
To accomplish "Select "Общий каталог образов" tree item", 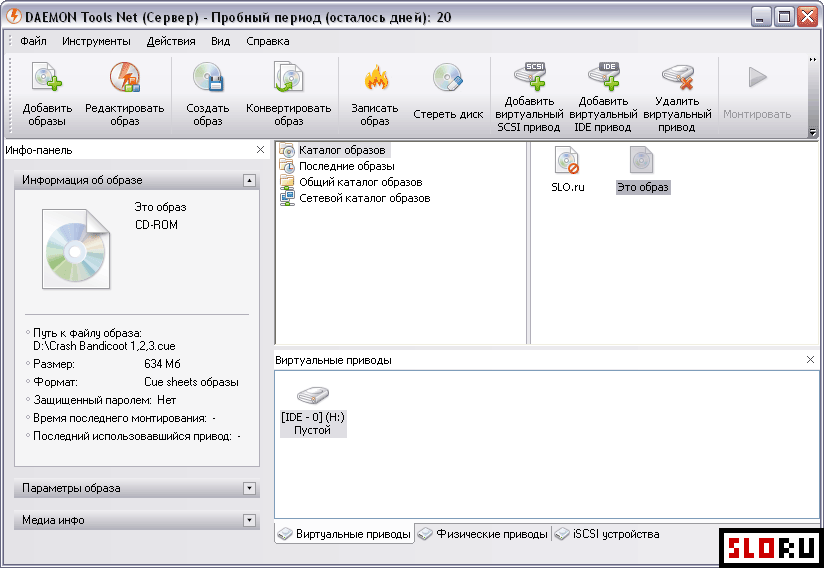I will (x=351, y=182).
